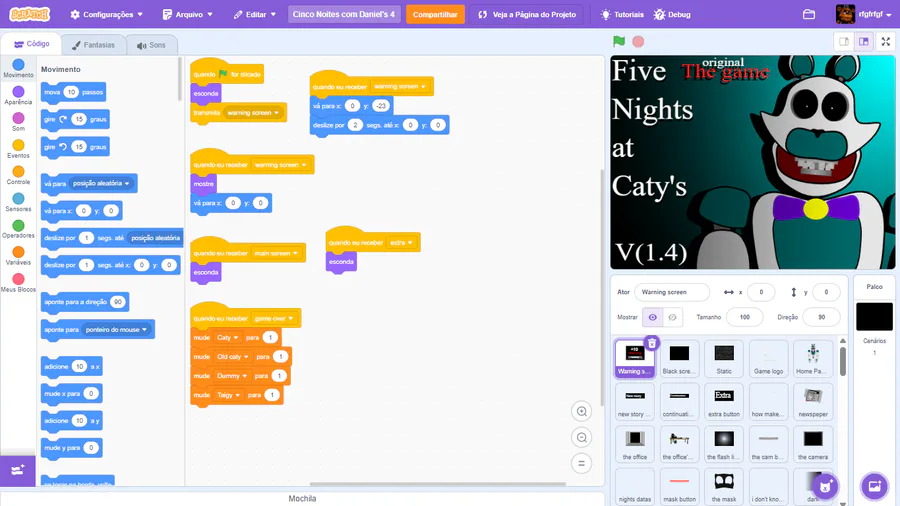
Task: Edit the sprite y position field
Action: pyautogui.click(x=827, y=292)
